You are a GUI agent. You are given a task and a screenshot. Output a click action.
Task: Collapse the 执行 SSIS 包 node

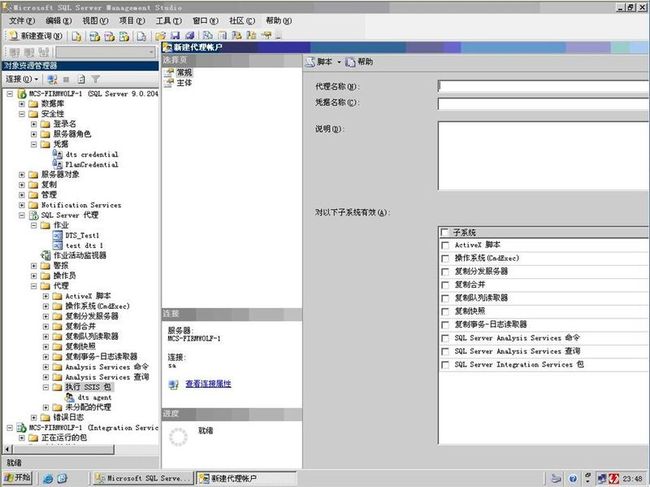coord(46,387)
